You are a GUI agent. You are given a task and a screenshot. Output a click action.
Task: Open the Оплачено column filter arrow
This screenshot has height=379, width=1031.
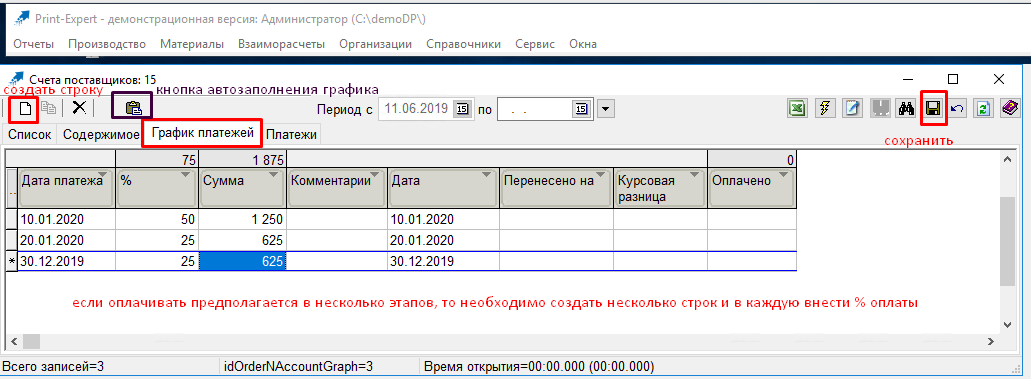(784, 175)
